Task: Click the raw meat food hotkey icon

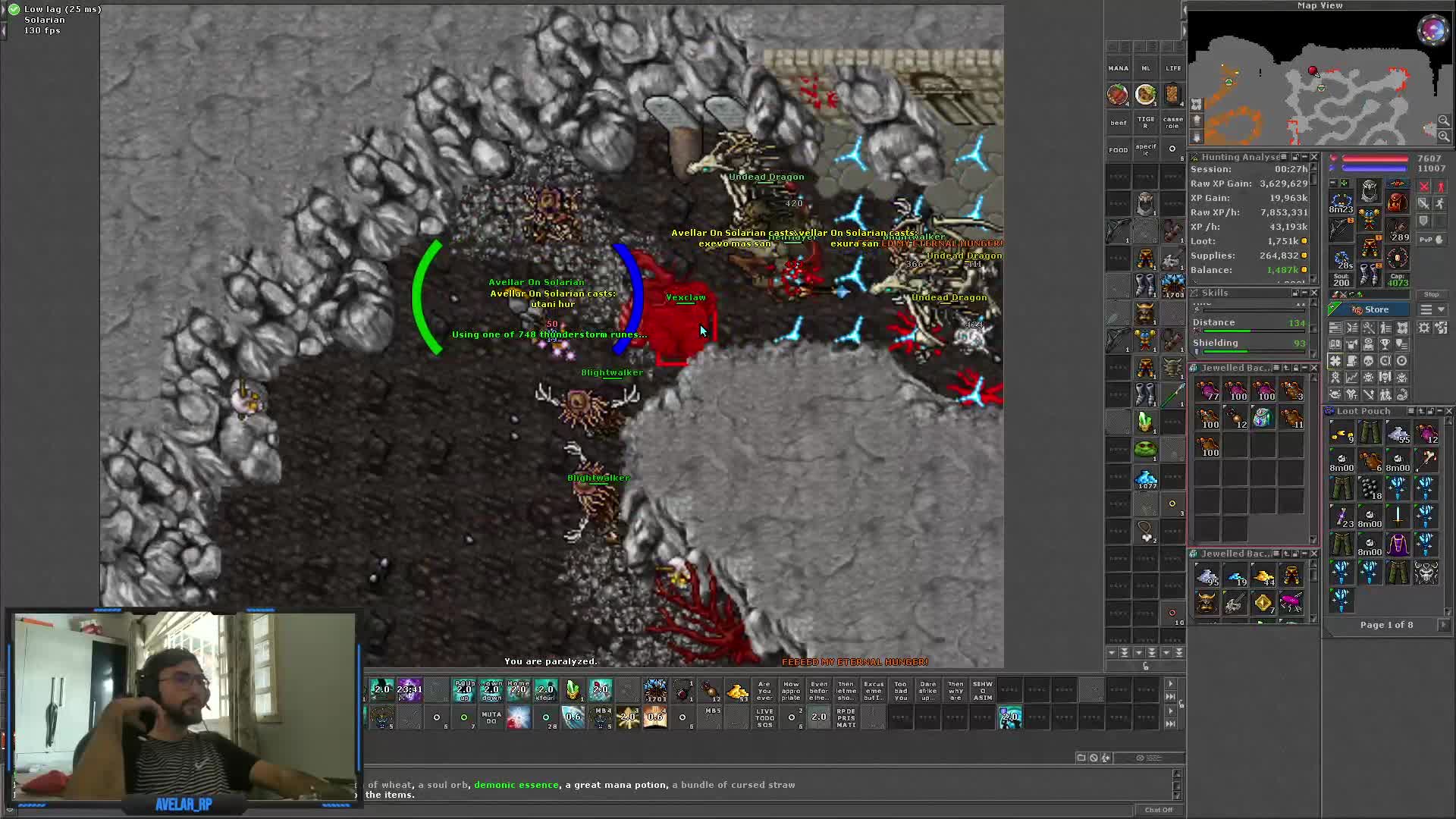Action: pos(1117,94)
